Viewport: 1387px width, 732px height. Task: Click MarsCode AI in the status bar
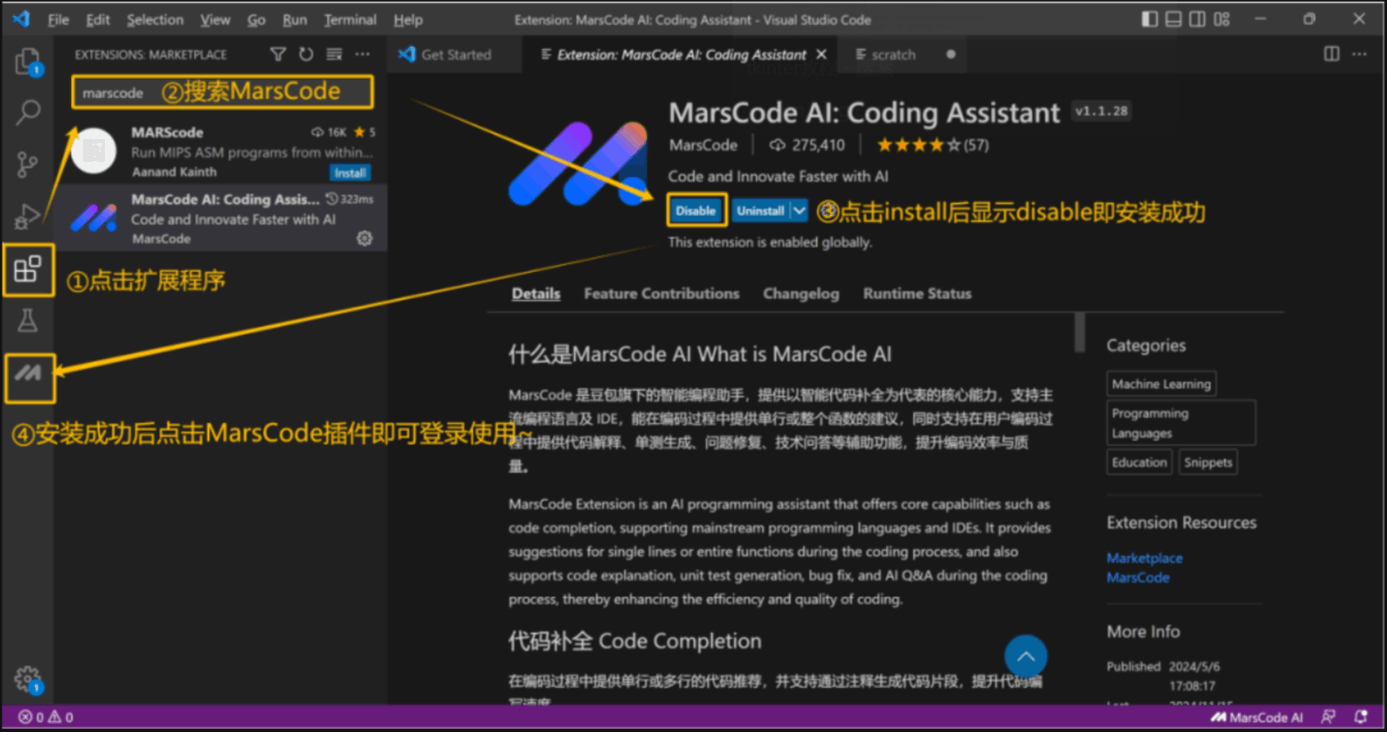[1256, 717]
